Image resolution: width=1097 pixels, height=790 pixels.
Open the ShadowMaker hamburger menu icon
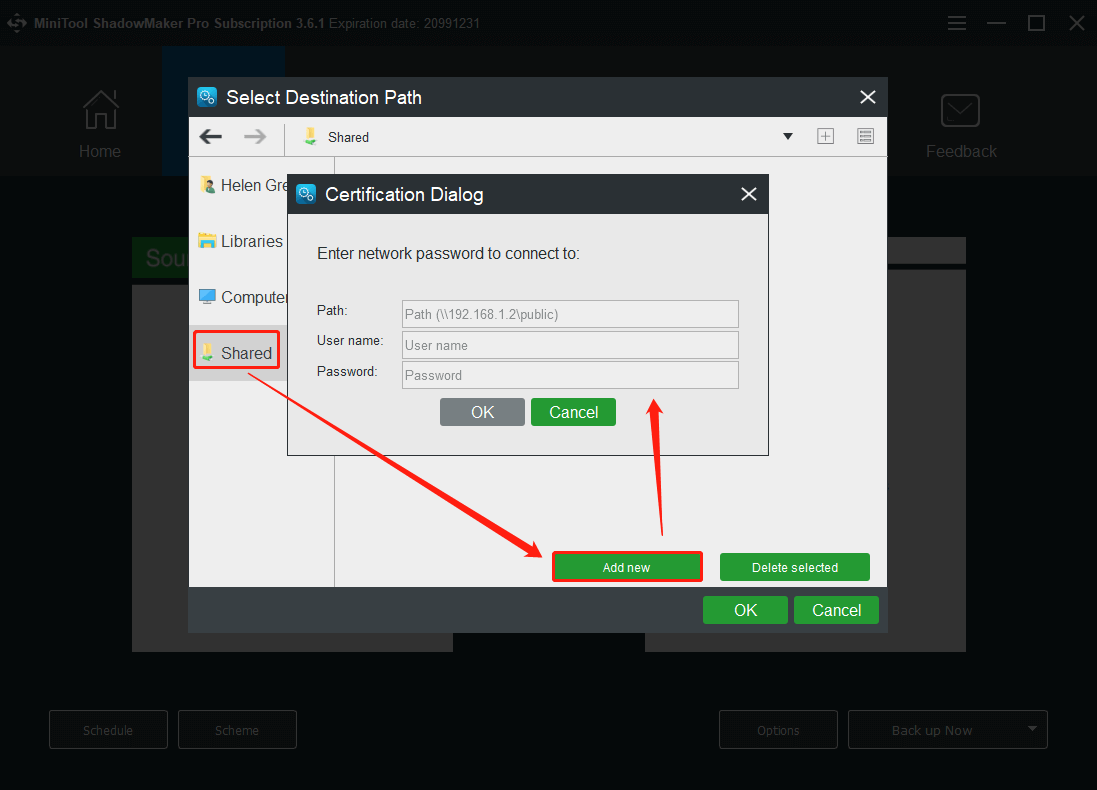point(957,23)
